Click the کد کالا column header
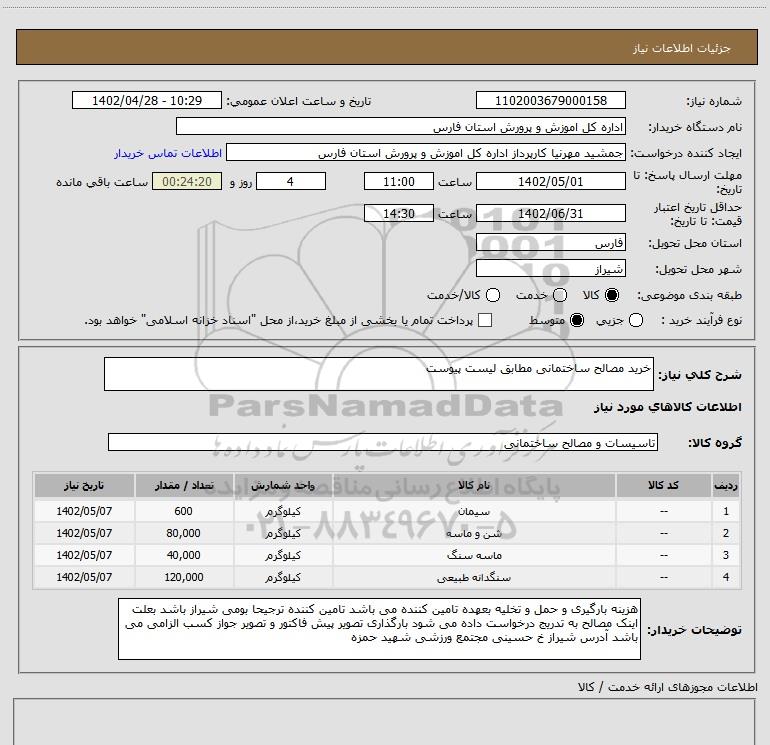Viewport: 770px width, 745px height. [663, 486]
